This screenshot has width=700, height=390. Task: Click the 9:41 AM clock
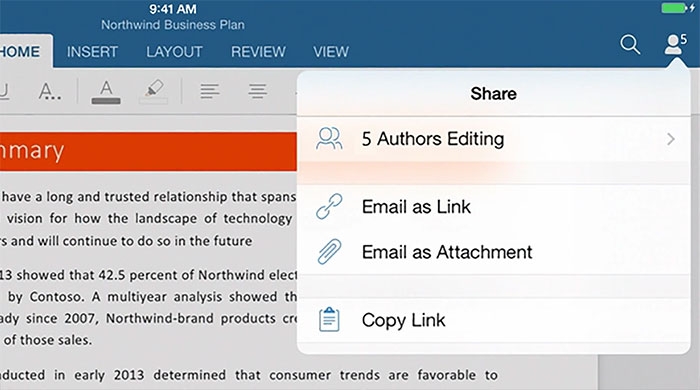173,8
